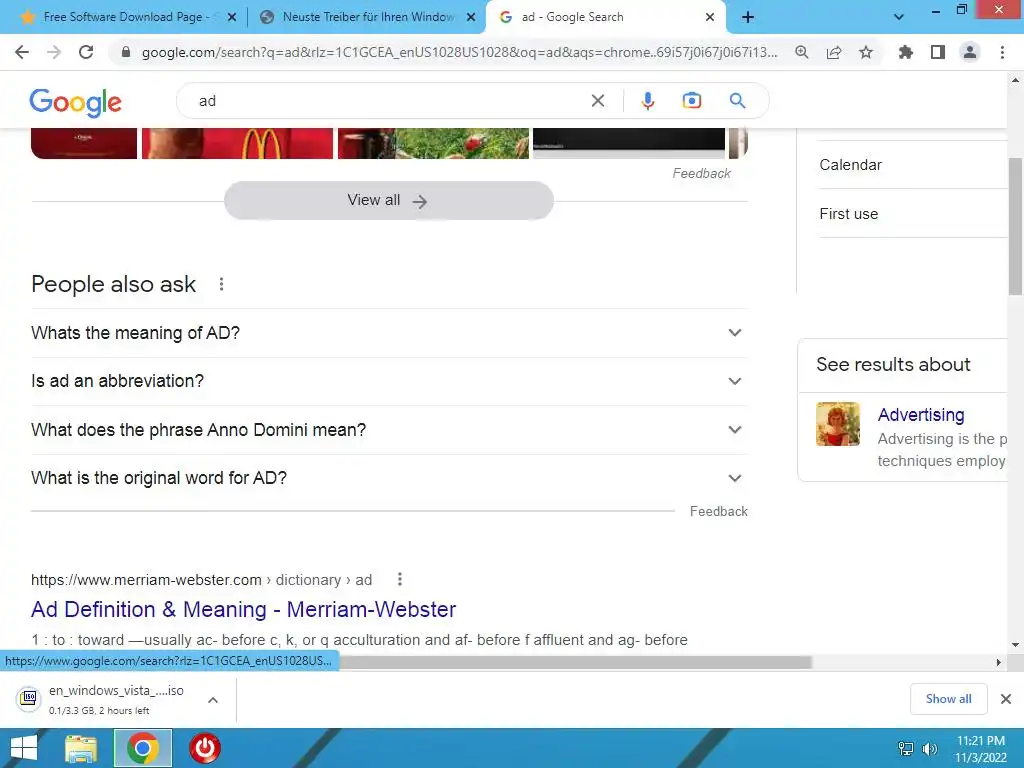The height and width of the screenshot is (768, 1024).
Task: Search by image with camera icon
Action: (692, 101)
